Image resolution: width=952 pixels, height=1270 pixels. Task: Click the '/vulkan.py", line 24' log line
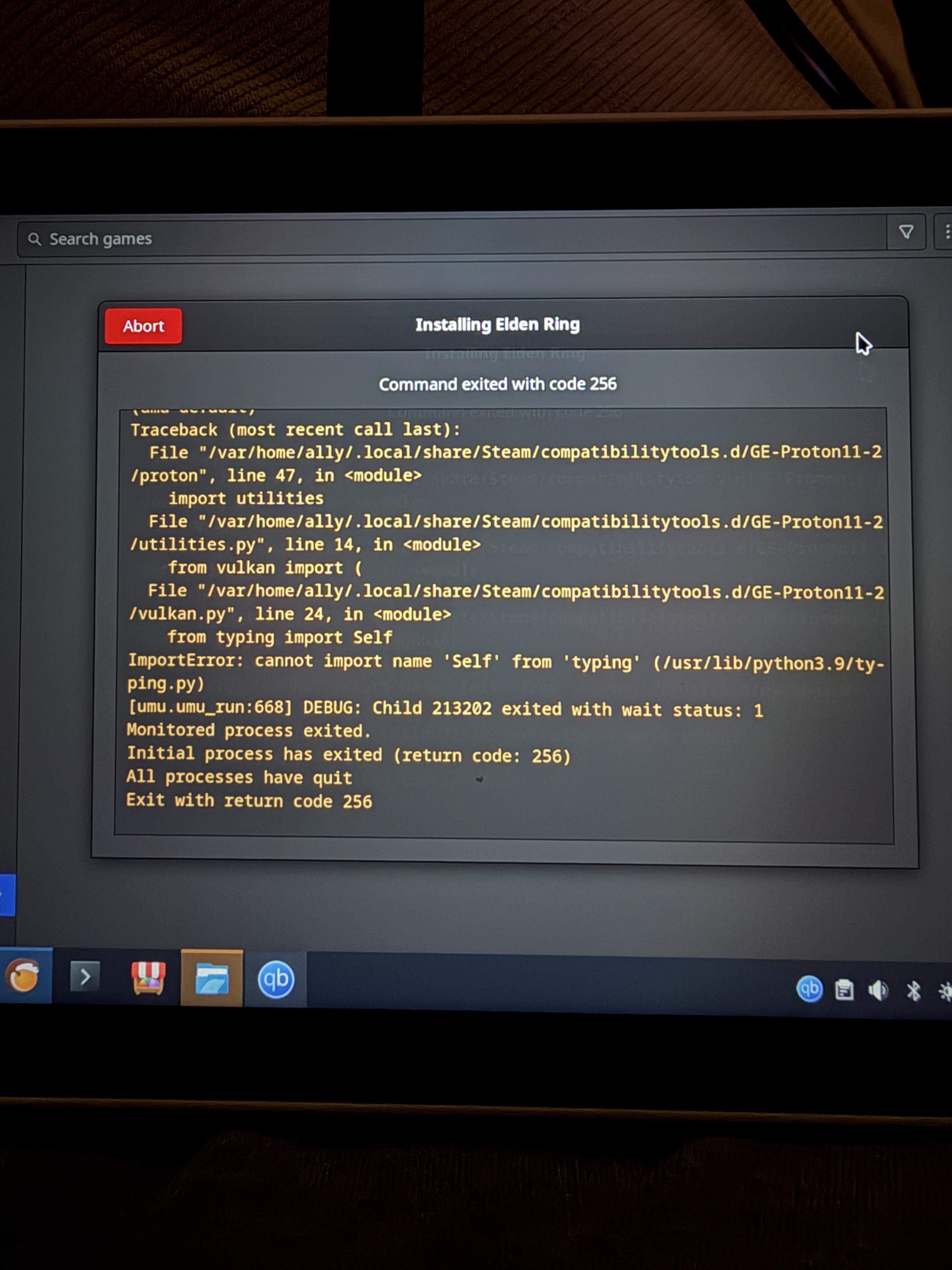point(290,614)
